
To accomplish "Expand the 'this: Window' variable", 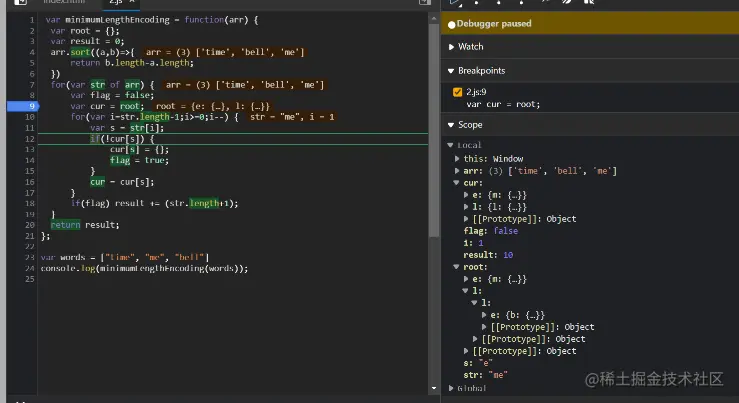I will pyautogui.click(x=457, y=159).
